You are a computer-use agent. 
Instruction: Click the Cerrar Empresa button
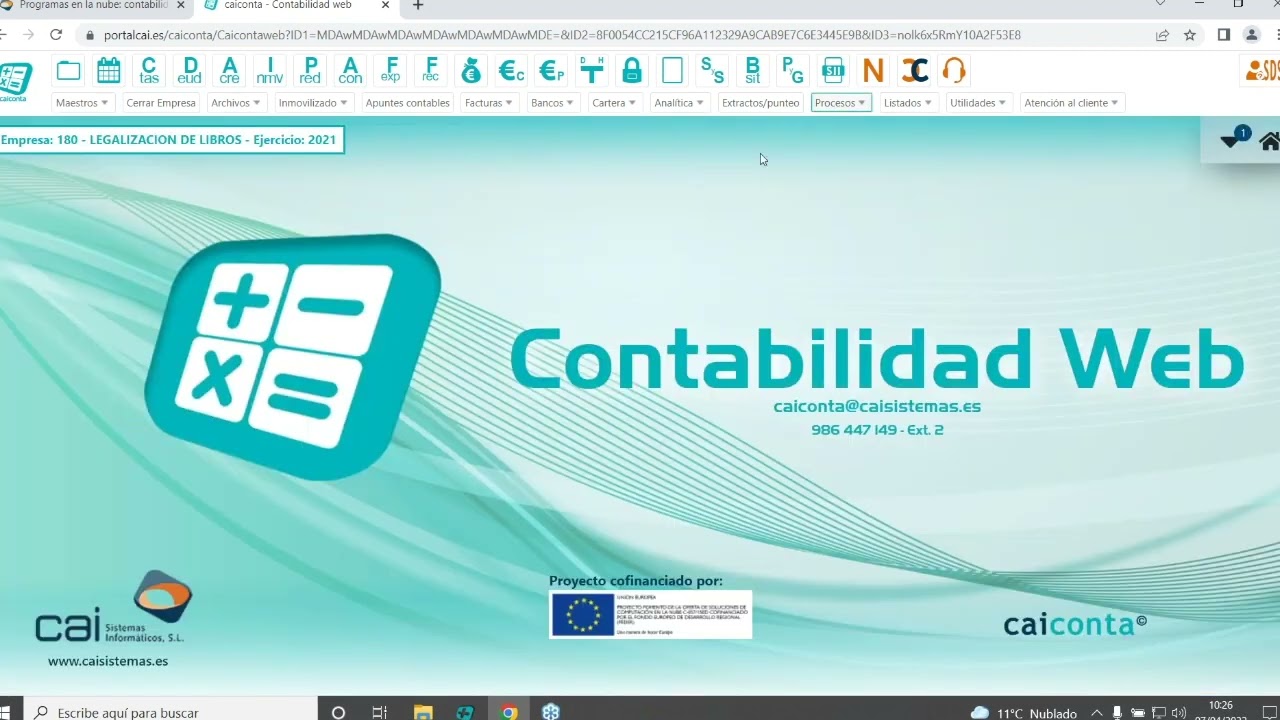click(161, 103)
